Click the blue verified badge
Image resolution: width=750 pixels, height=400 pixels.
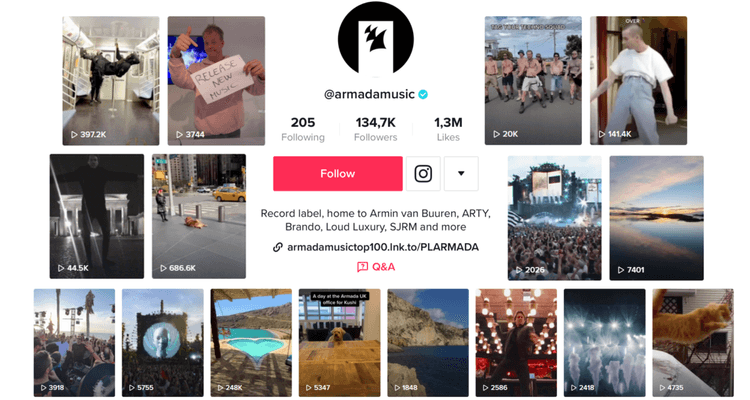[423, 94]
